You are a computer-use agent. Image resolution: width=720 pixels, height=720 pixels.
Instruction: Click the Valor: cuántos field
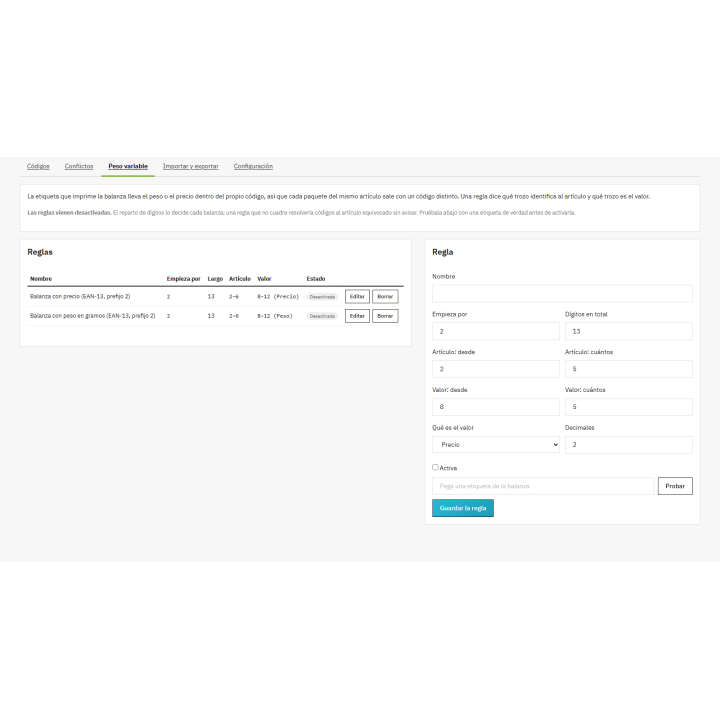click(x=629, y=407)
